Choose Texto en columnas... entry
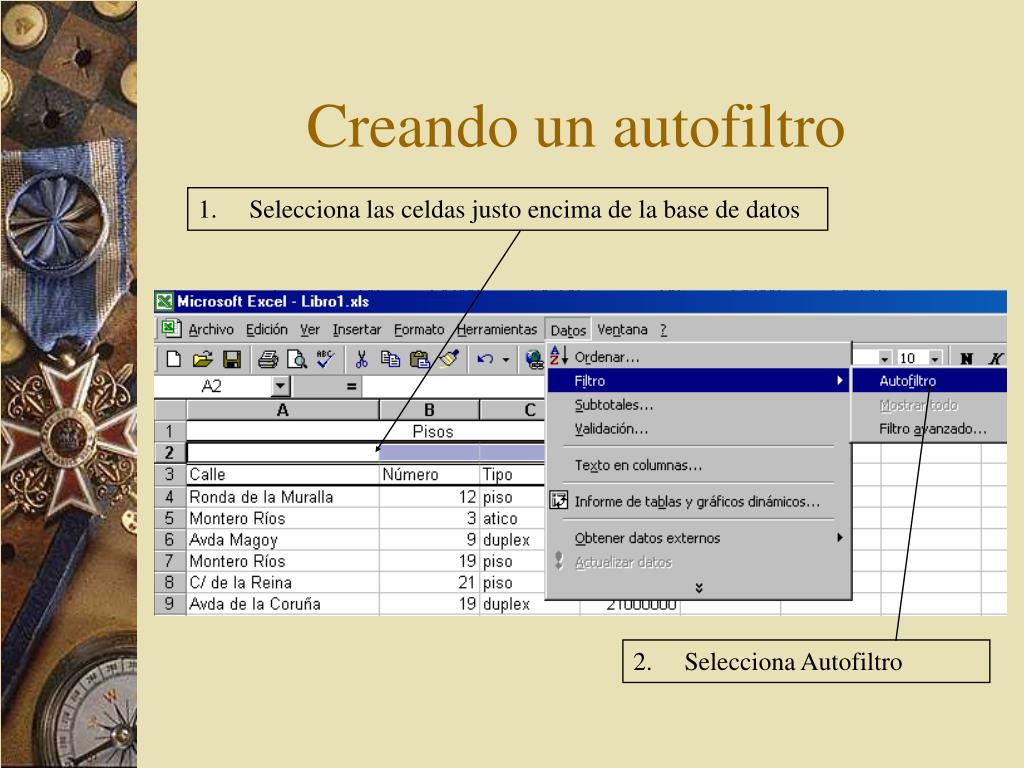The height and width of the screenshot is (768, 1024). (698, 465)
